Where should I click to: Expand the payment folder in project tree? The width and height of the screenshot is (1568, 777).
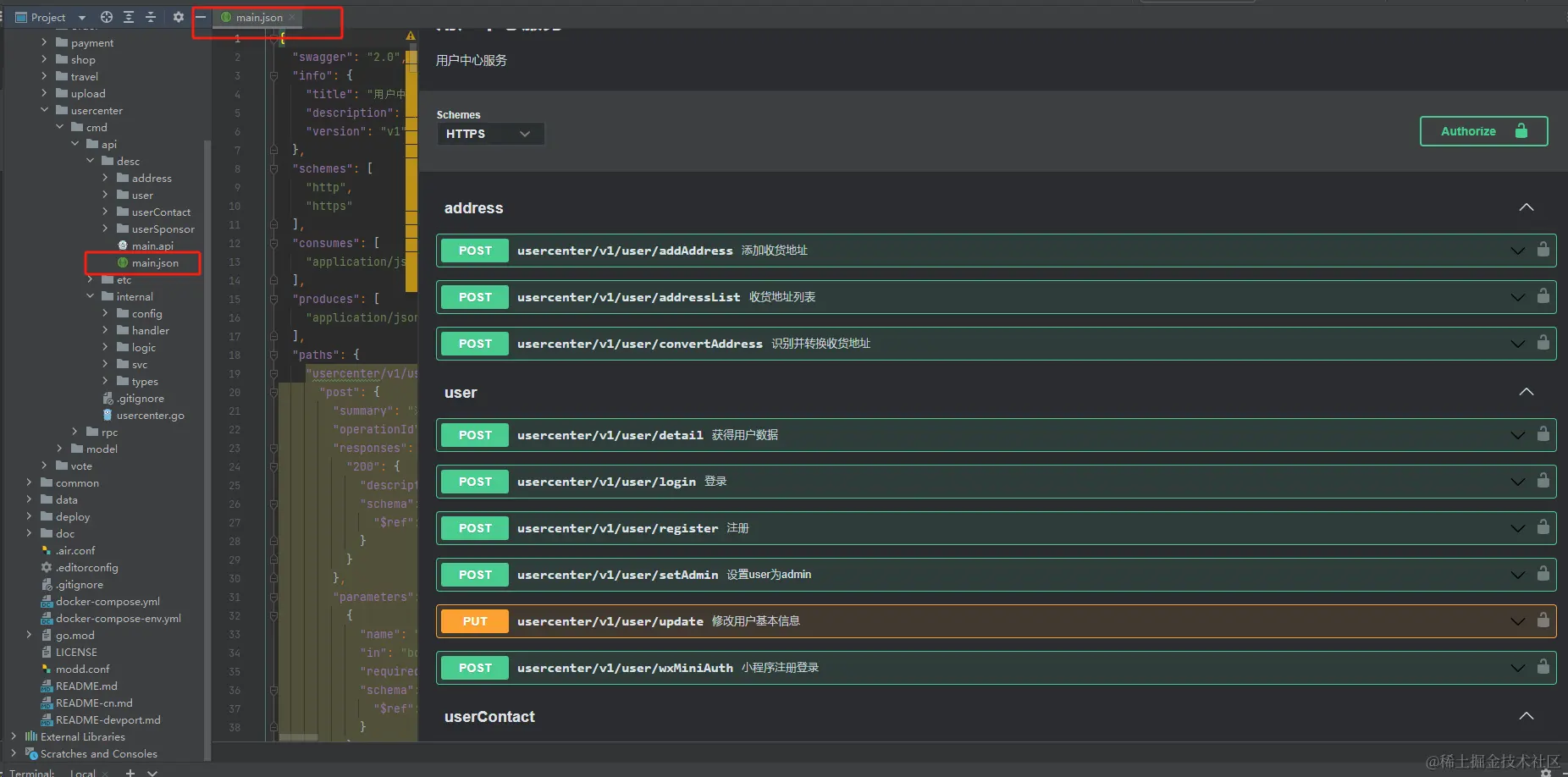pos(44,42)
